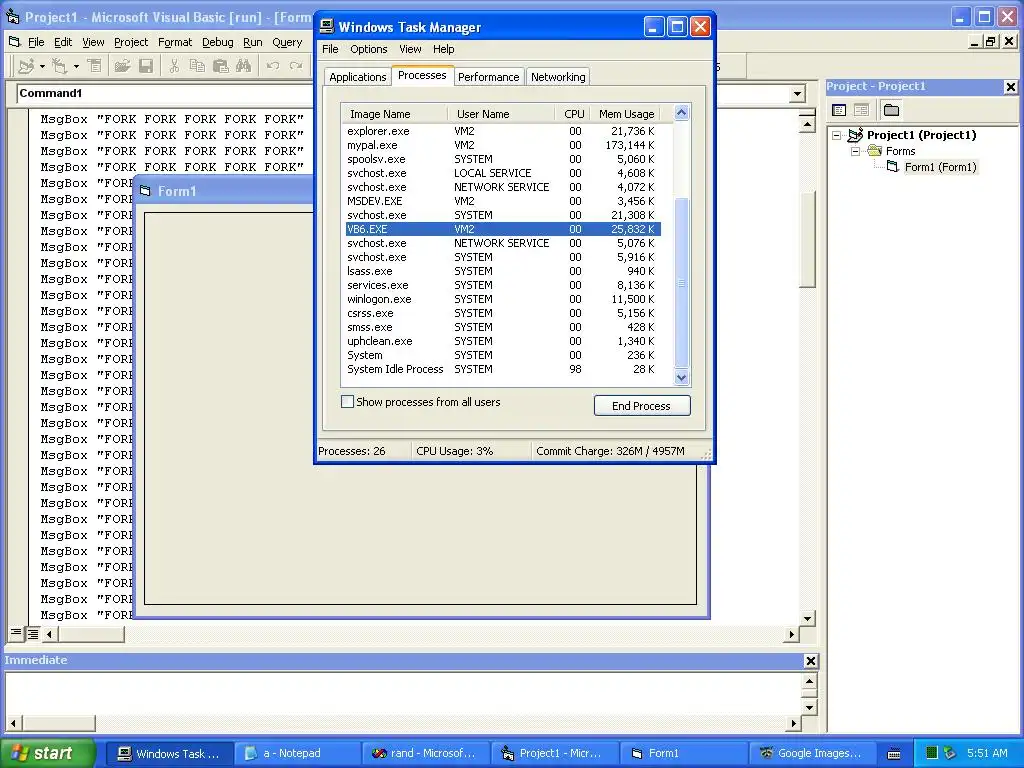Click the End Process button
The image size is (1024, 768).
click(x=642, y=406)
